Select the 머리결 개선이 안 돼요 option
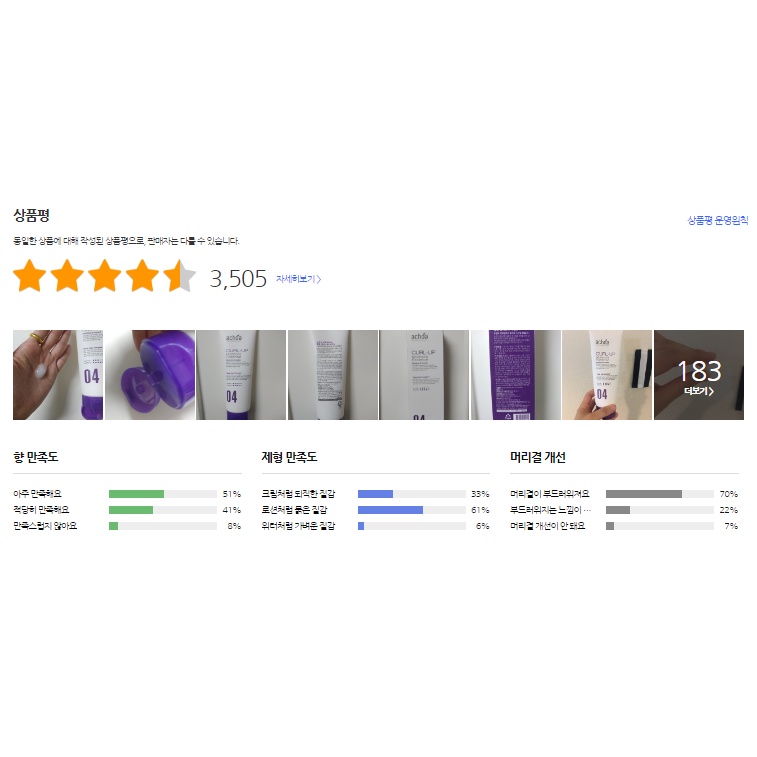757x757 pixels. click(x=547, y=526)
